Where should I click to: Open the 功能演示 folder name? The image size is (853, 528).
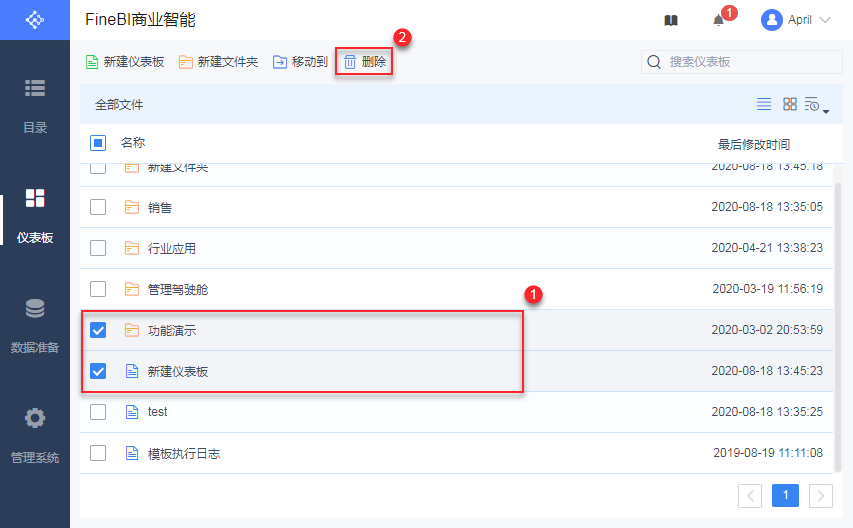172,331
